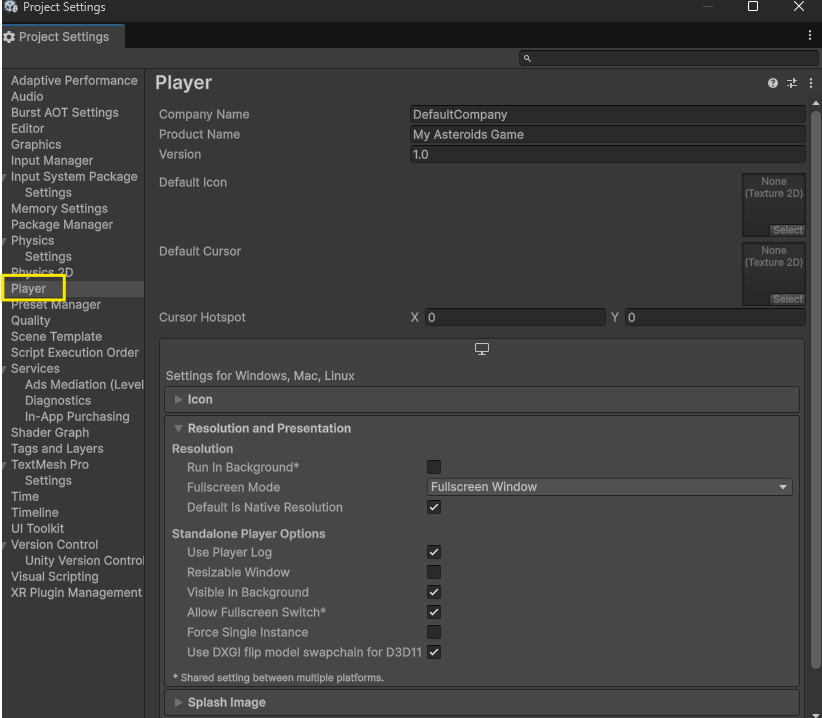Open Unity Version Control settings
The width and height of the screenshot is (822, 718).
point(84,561)
